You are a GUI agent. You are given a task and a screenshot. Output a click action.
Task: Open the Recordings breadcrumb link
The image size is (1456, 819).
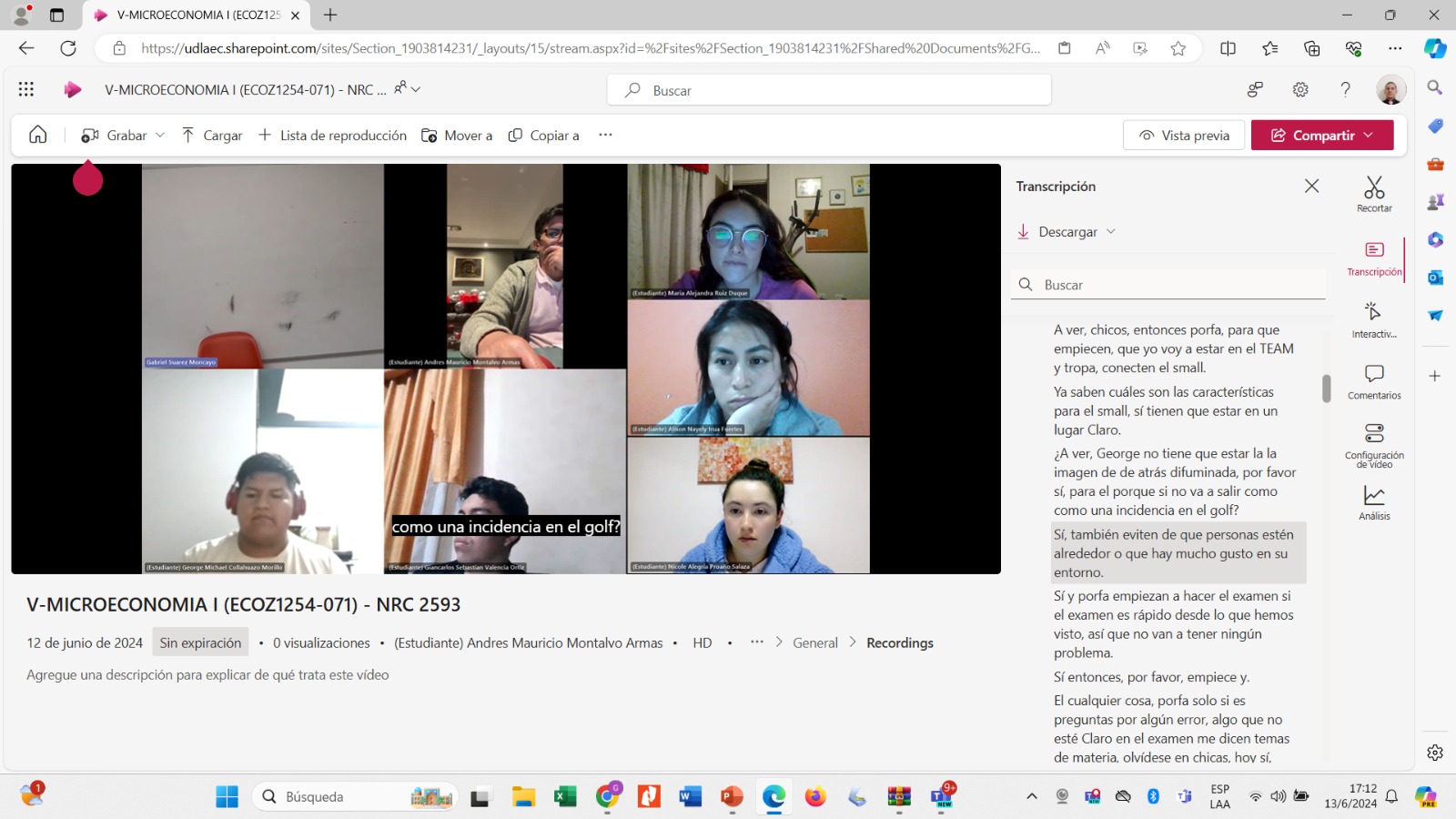(899, 642)
